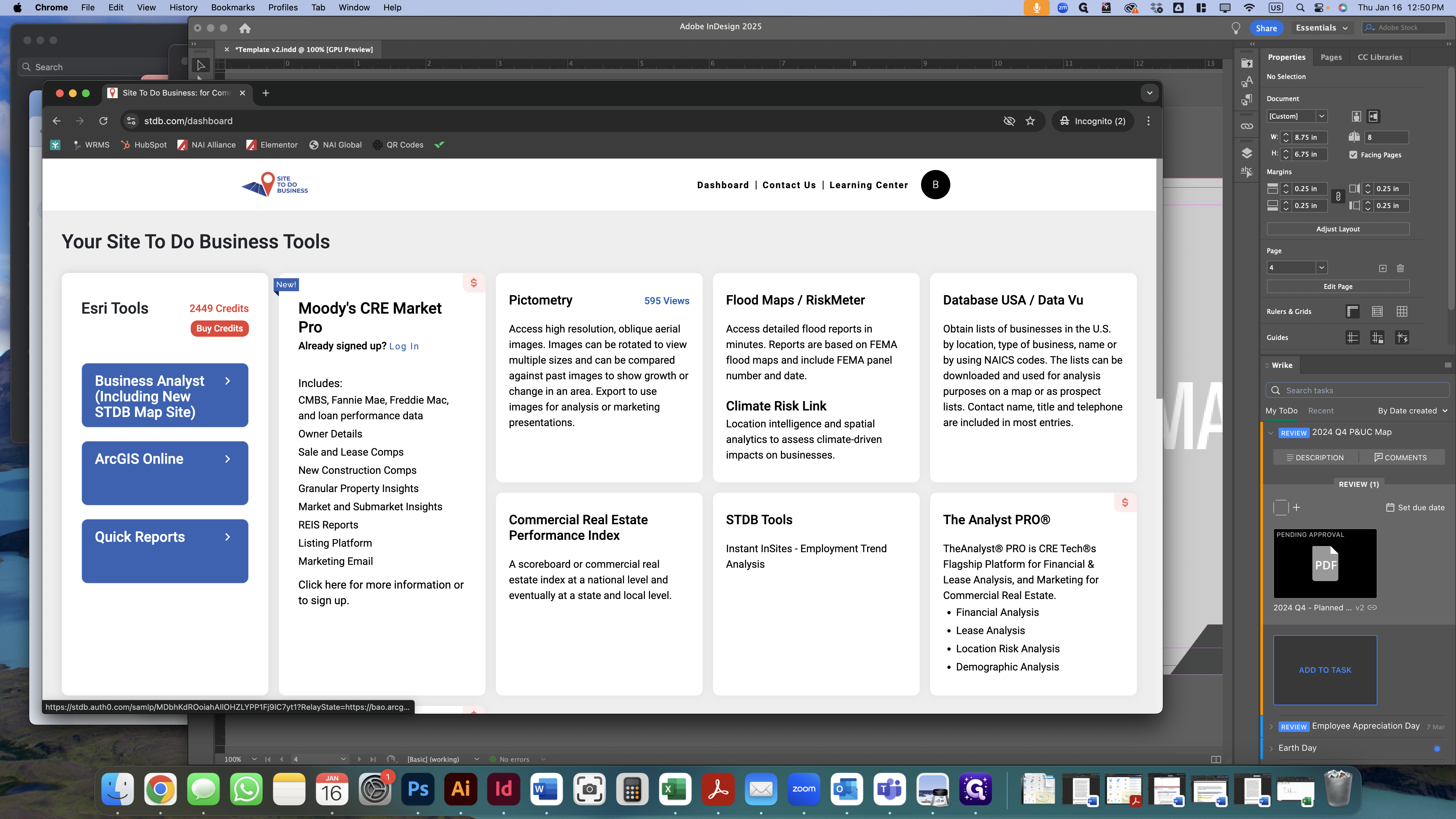The height and width of the screenshot is (819, 1456).
Task: Click the plus icon beside the Wrike review checkbox
Action: point(1297,508)
